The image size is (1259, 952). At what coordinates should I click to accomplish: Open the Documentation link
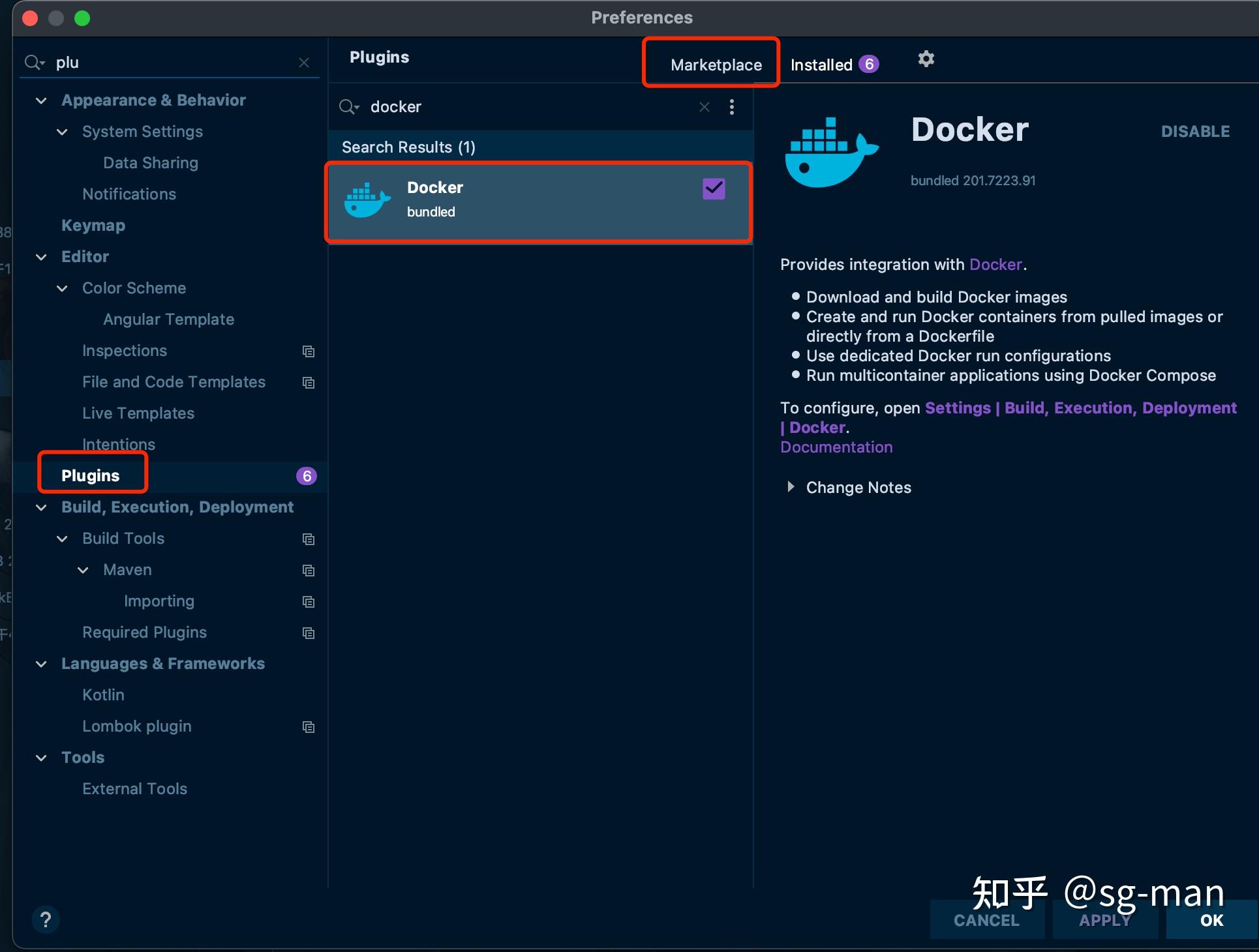pos(836,447)
